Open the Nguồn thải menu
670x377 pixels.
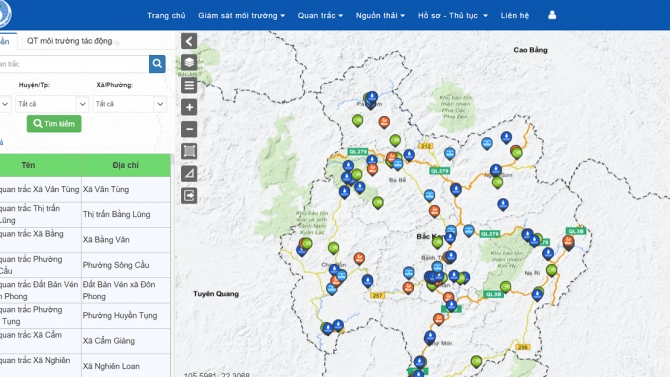pos(380,15)
